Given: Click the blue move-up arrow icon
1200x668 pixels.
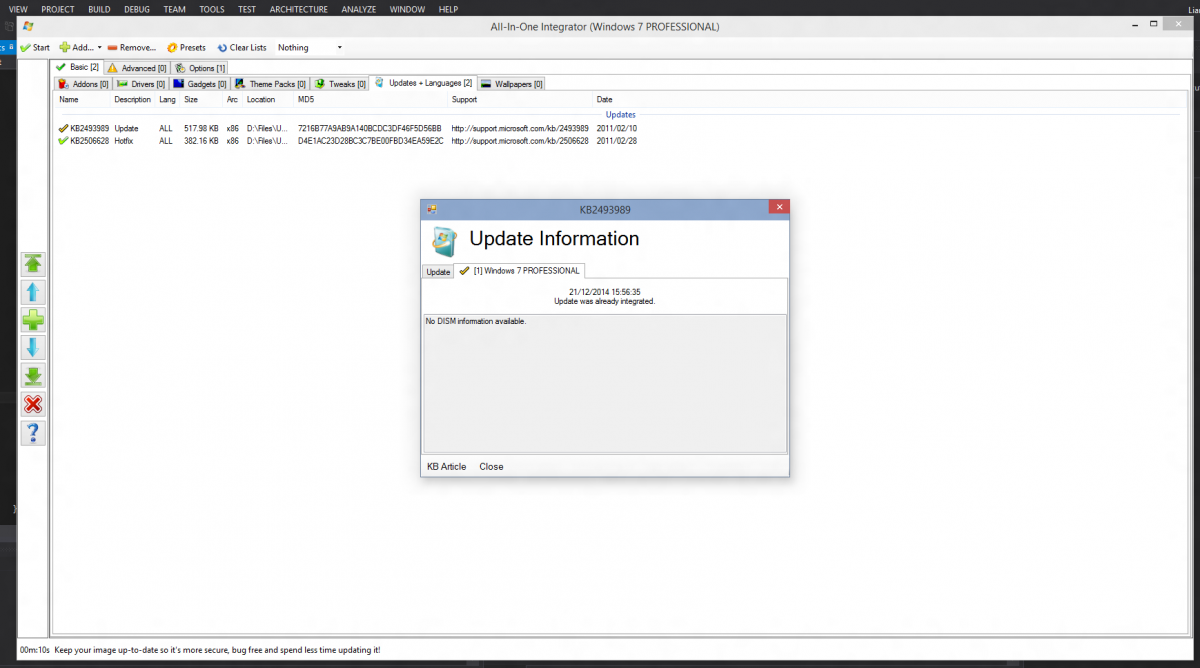Looking at the screenshot, I should pyautogui.click(x=33, y=292).
